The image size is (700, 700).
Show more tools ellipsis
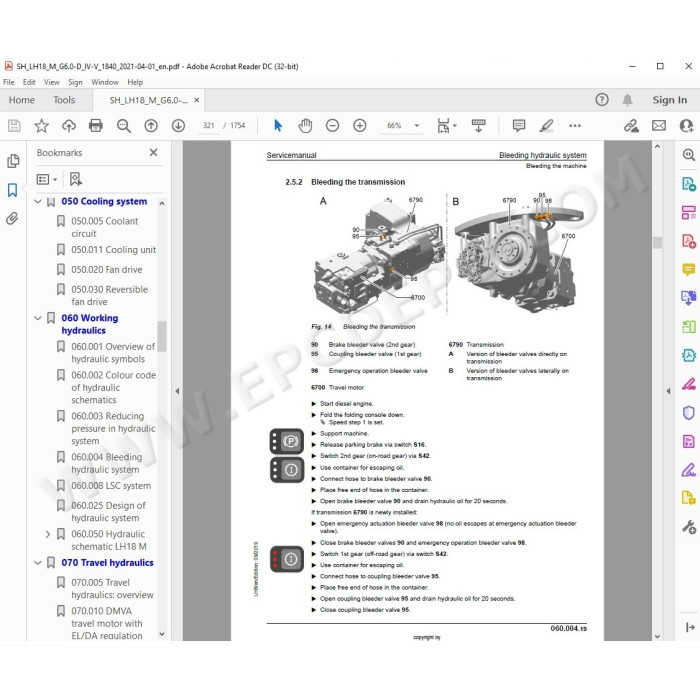click(x=575, y=126)
